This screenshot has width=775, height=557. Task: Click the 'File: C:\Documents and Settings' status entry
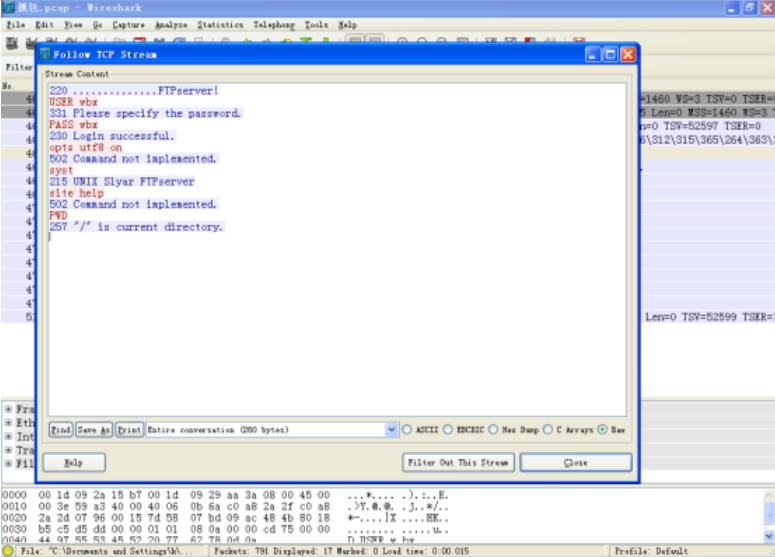coord(106,551)
